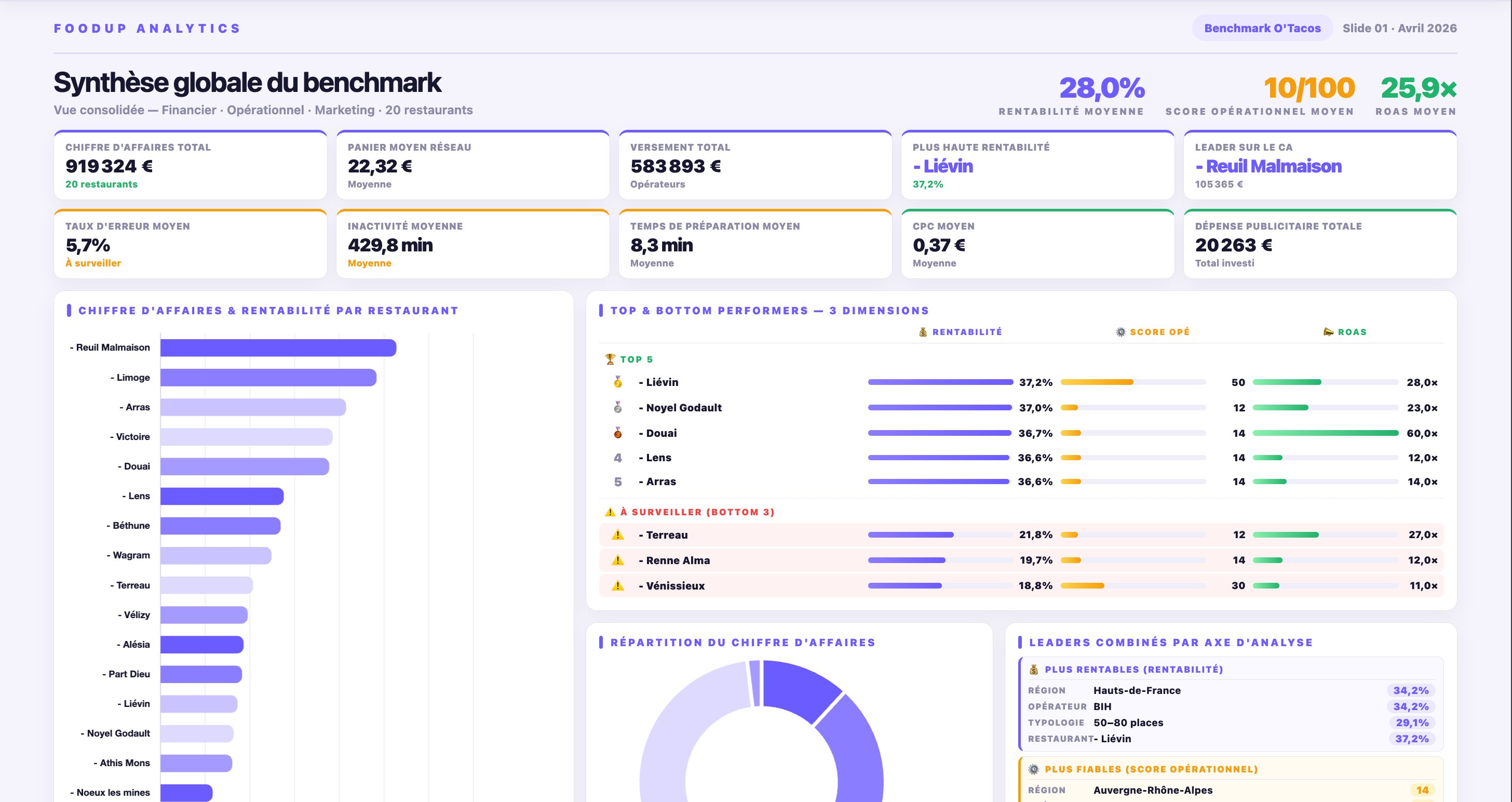Click the warning icon beside À SURVEILLER heading
The width and height of the screenshot is (1512, 802).
click(x=610, y=512)
